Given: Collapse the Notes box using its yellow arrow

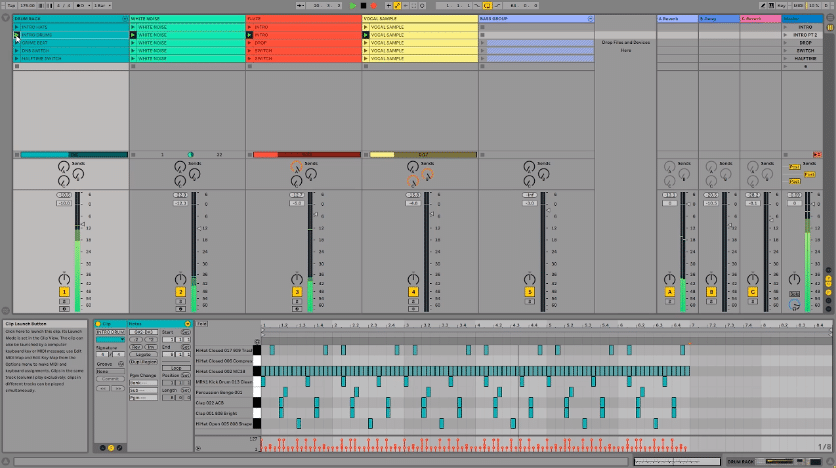Looking at the screenshot, I should point(187,324).
